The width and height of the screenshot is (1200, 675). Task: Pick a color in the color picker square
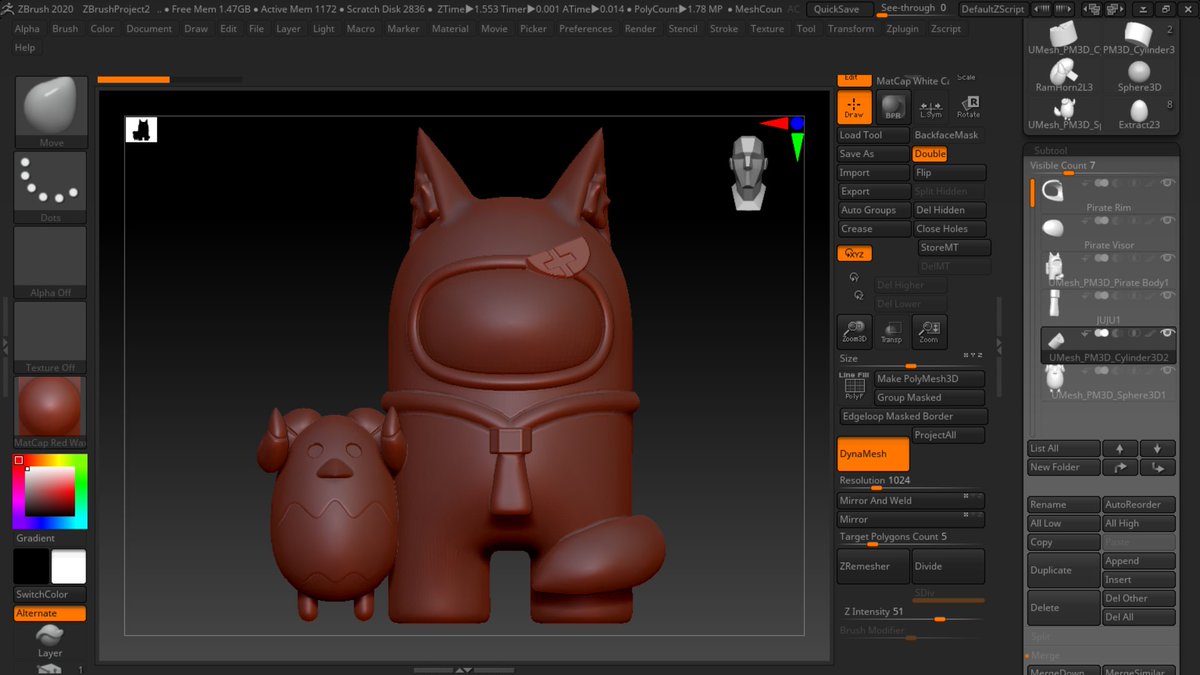[x=50, y=491]
